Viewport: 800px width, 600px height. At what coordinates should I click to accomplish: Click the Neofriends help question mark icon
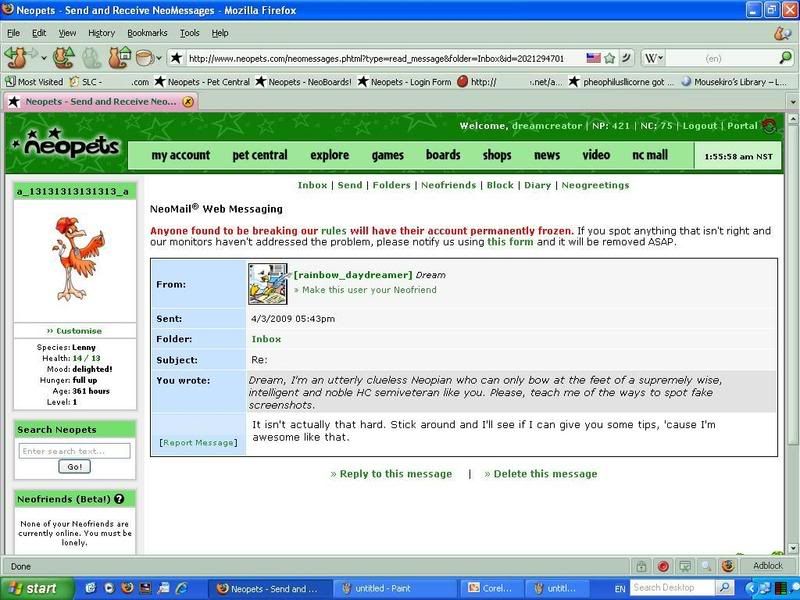tap(119, 499)
